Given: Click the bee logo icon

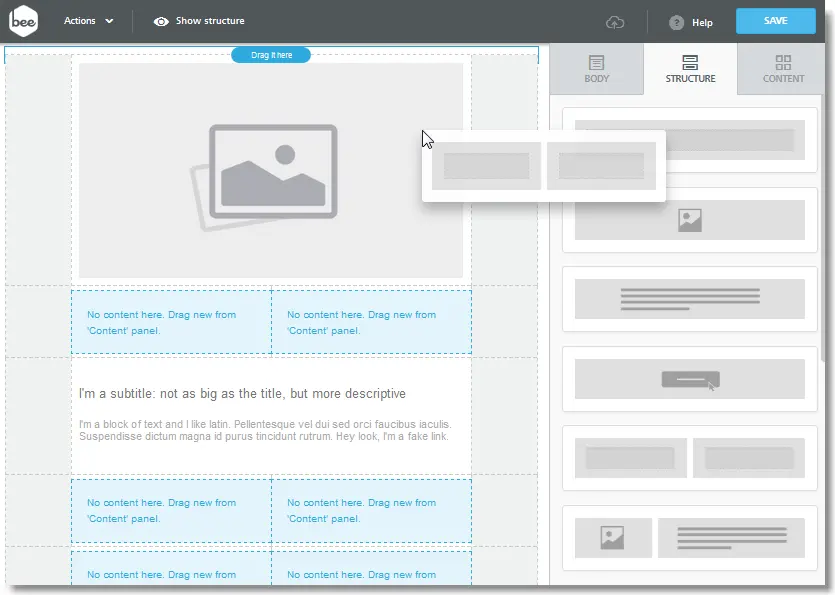Looking at the screenshot, I should [23, 21].
